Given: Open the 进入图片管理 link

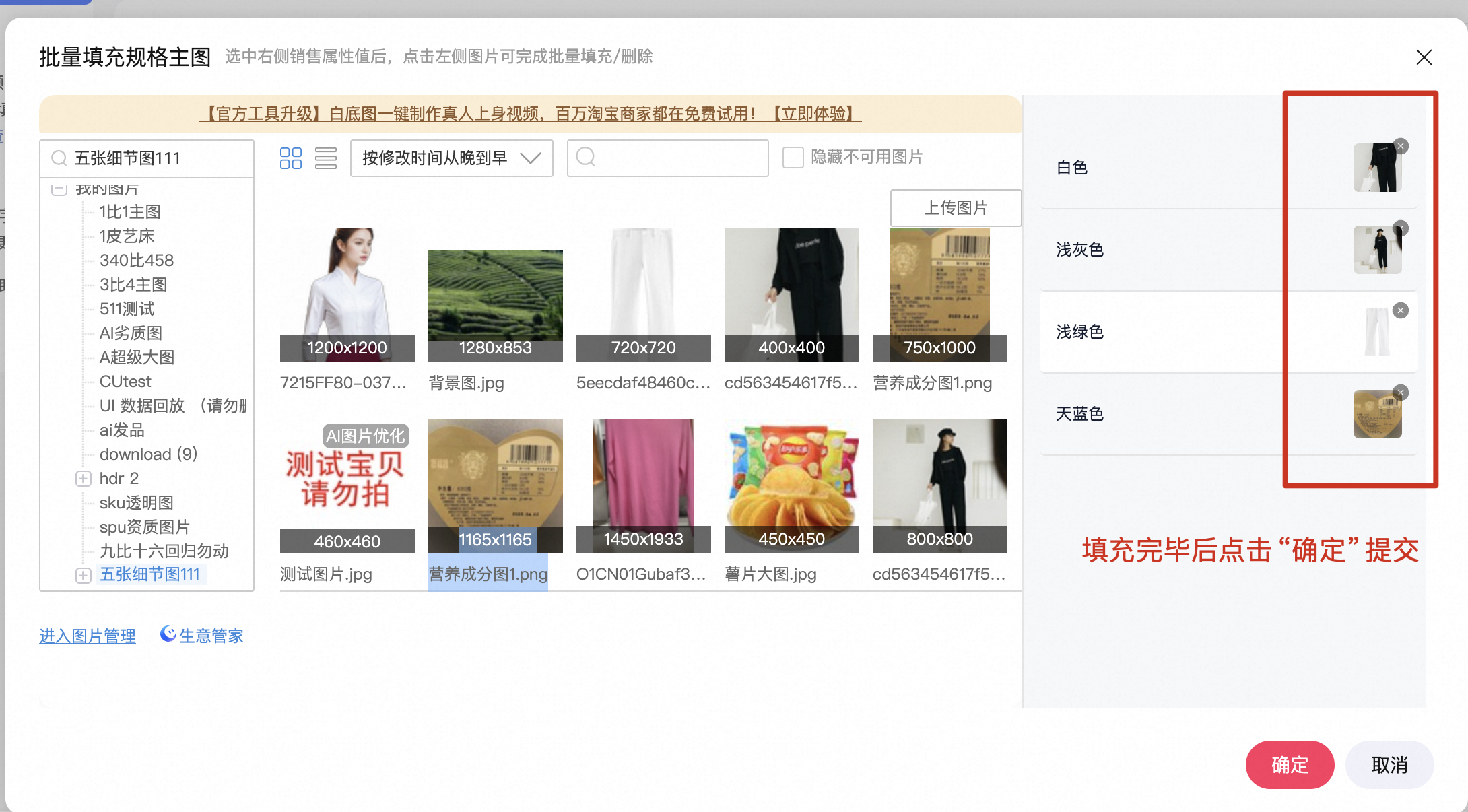Looking at the screenshot, I should point(88,636).
